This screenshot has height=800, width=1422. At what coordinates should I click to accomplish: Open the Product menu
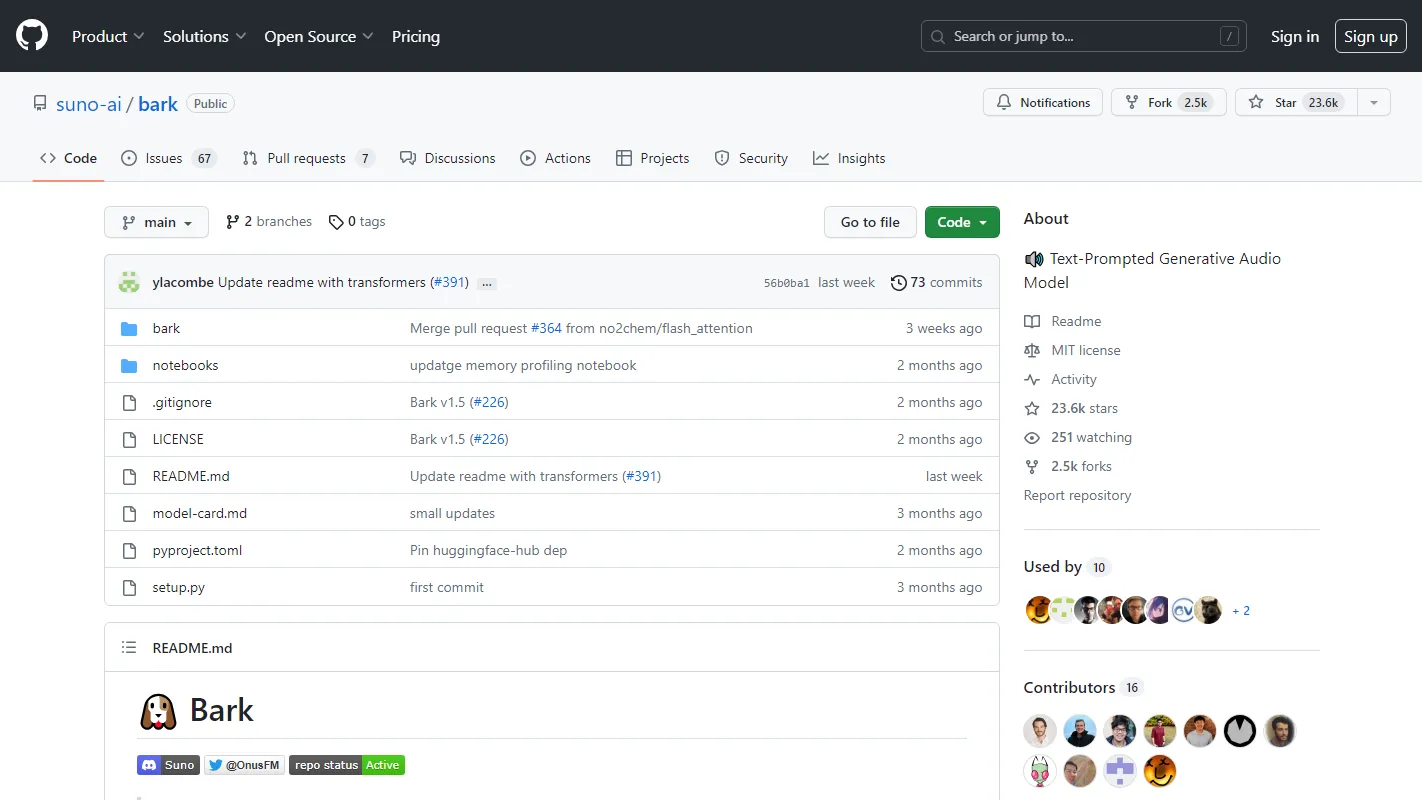108,36
